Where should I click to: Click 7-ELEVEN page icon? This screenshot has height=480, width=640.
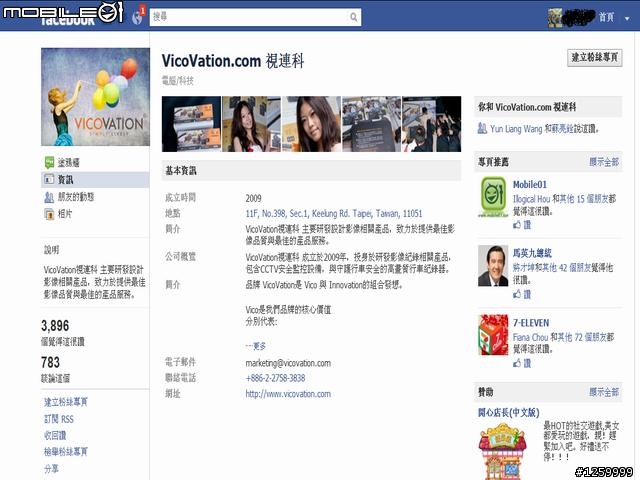coord(493,335)
